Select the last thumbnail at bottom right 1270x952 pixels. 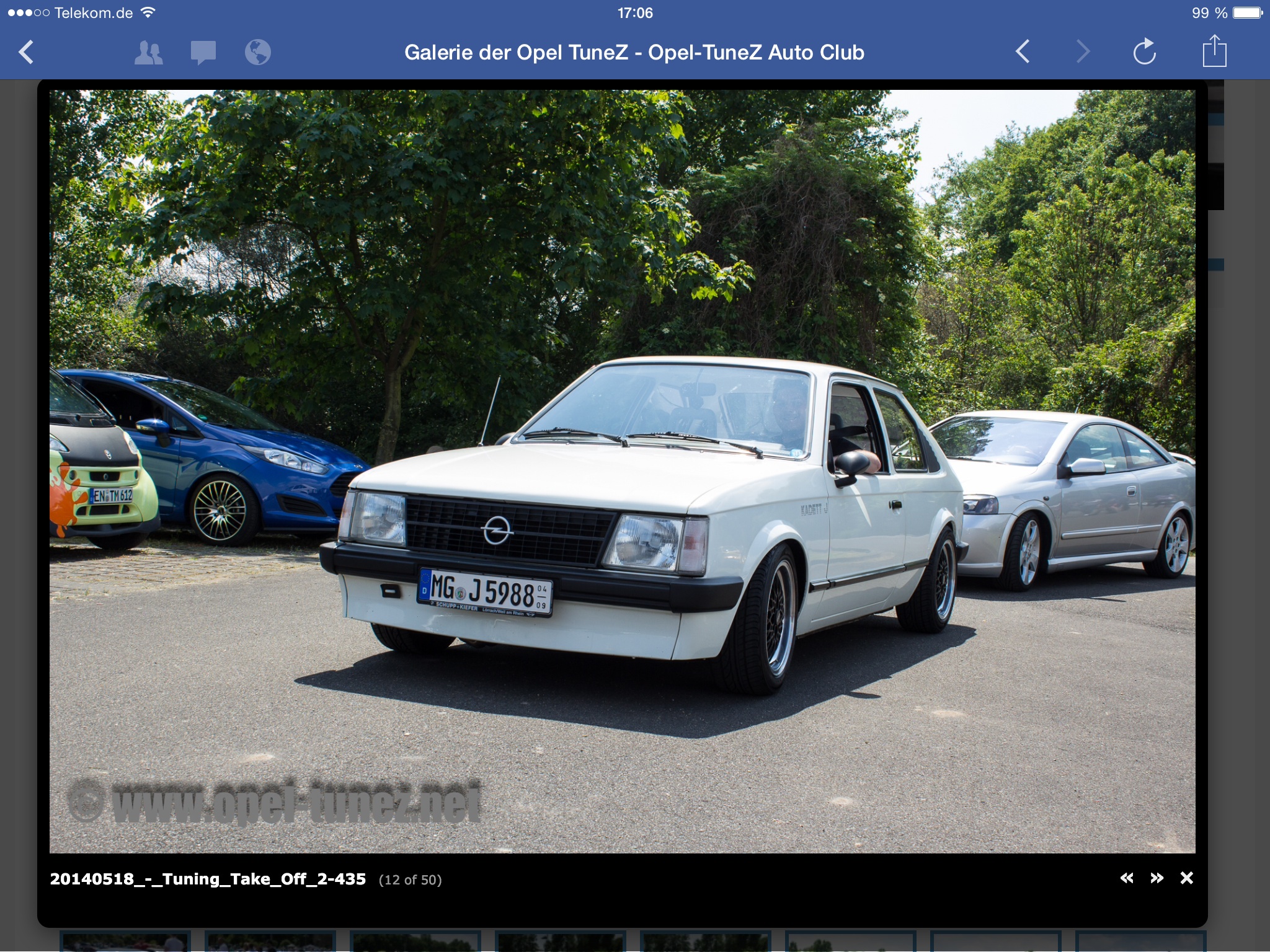coord(1140,941)
